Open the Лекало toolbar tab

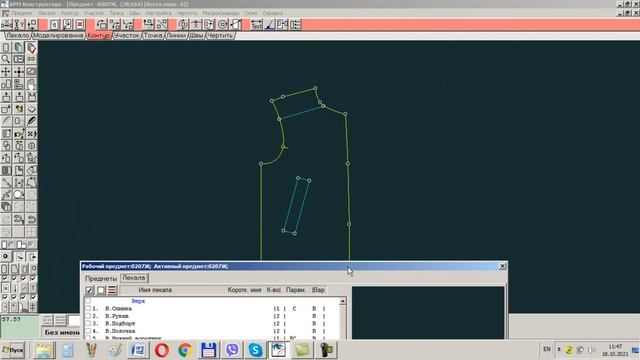17,36
